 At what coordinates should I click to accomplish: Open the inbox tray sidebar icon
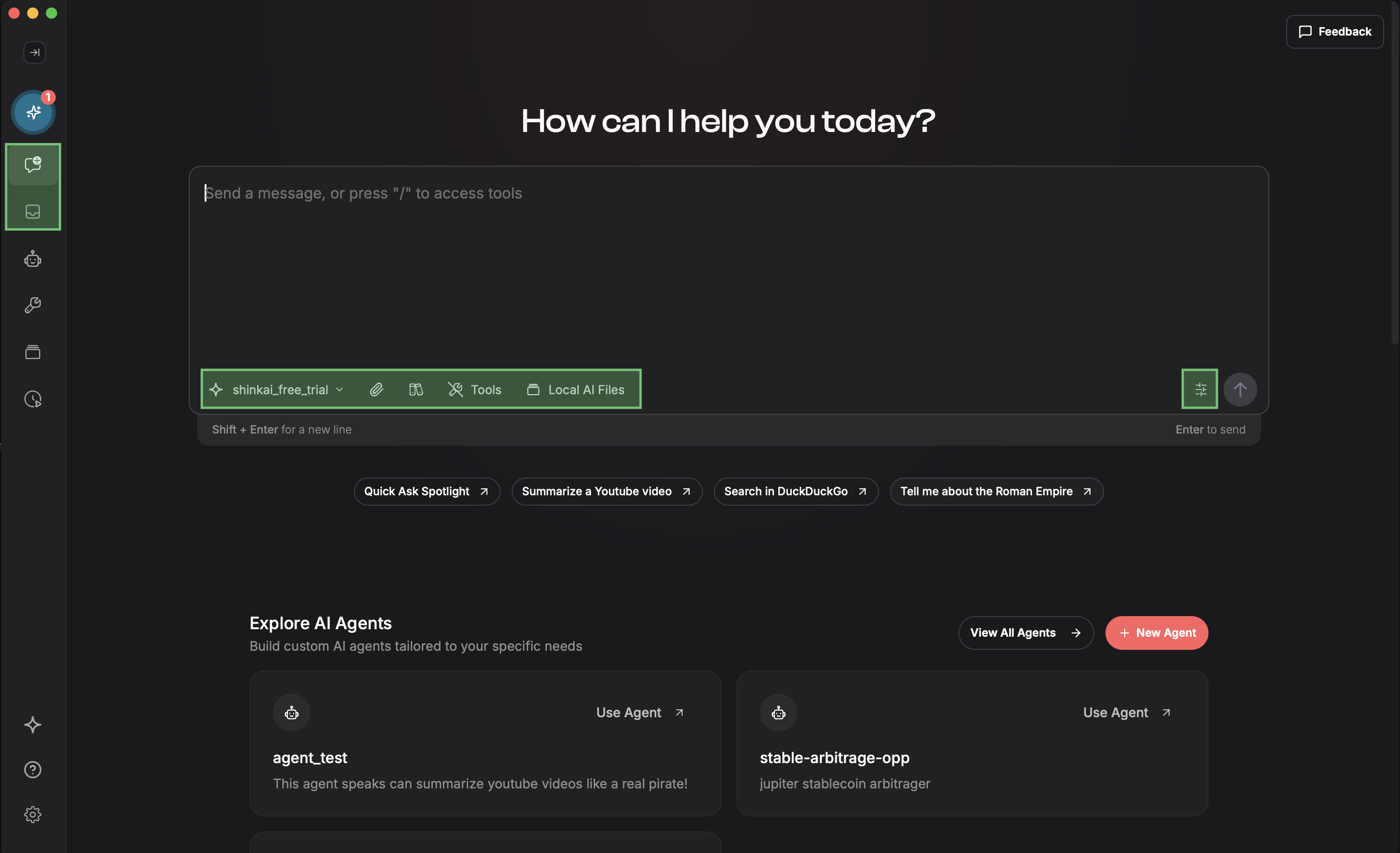pos(33,212)
